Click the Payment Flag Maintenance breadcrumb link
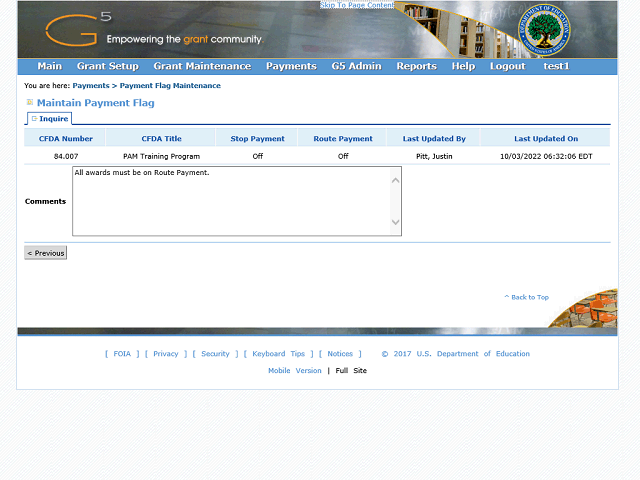The image size is (640, 480). click(x=170, y=86)
